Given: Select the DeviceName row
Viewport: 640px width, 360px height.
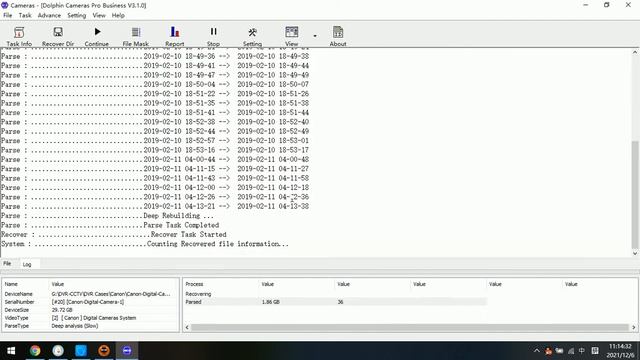Looking at the screenshot, I should (91, 294).
